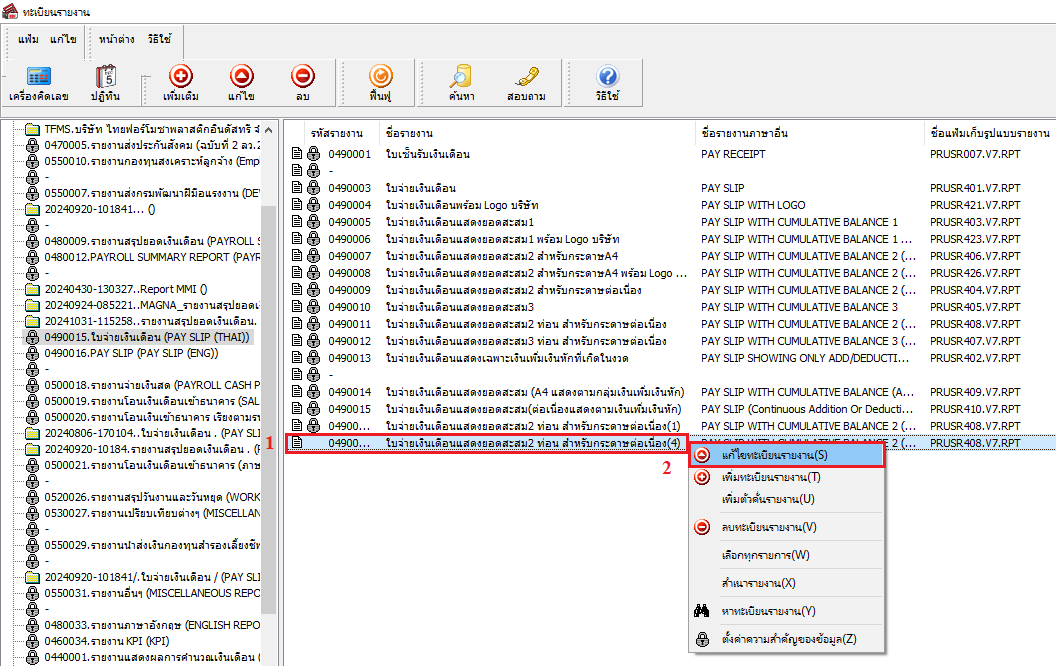
Task: Open the หน้าต่าง menu
Action: coord(115,38)
